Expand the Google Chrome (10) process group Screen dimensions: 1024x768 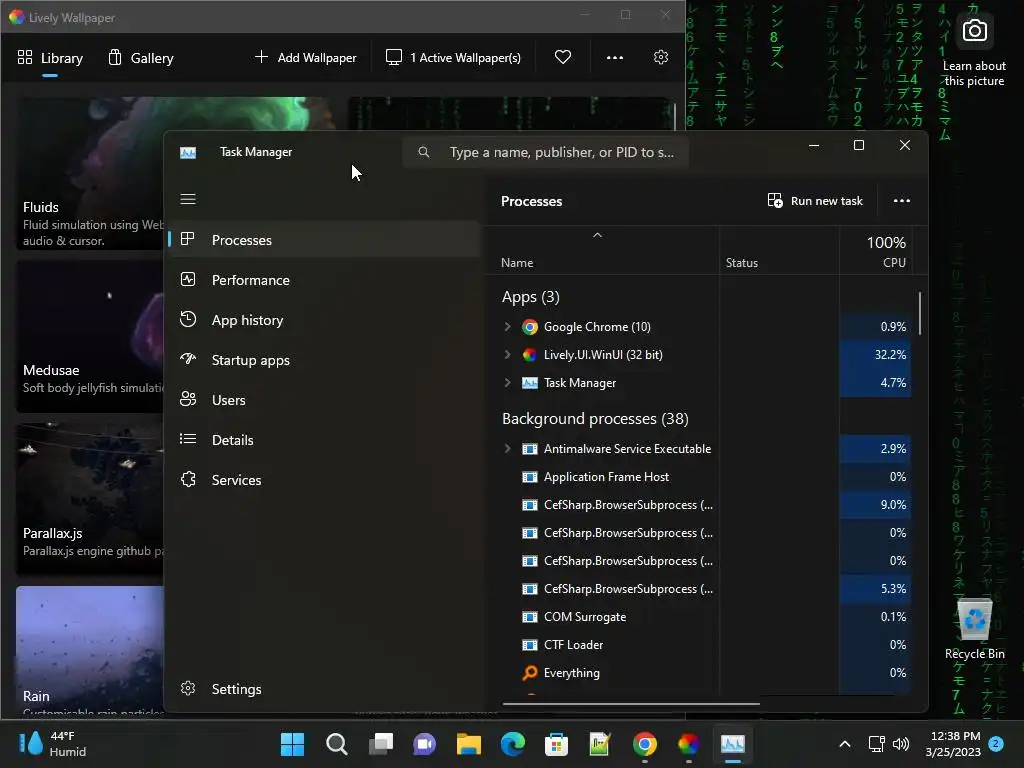507,327
